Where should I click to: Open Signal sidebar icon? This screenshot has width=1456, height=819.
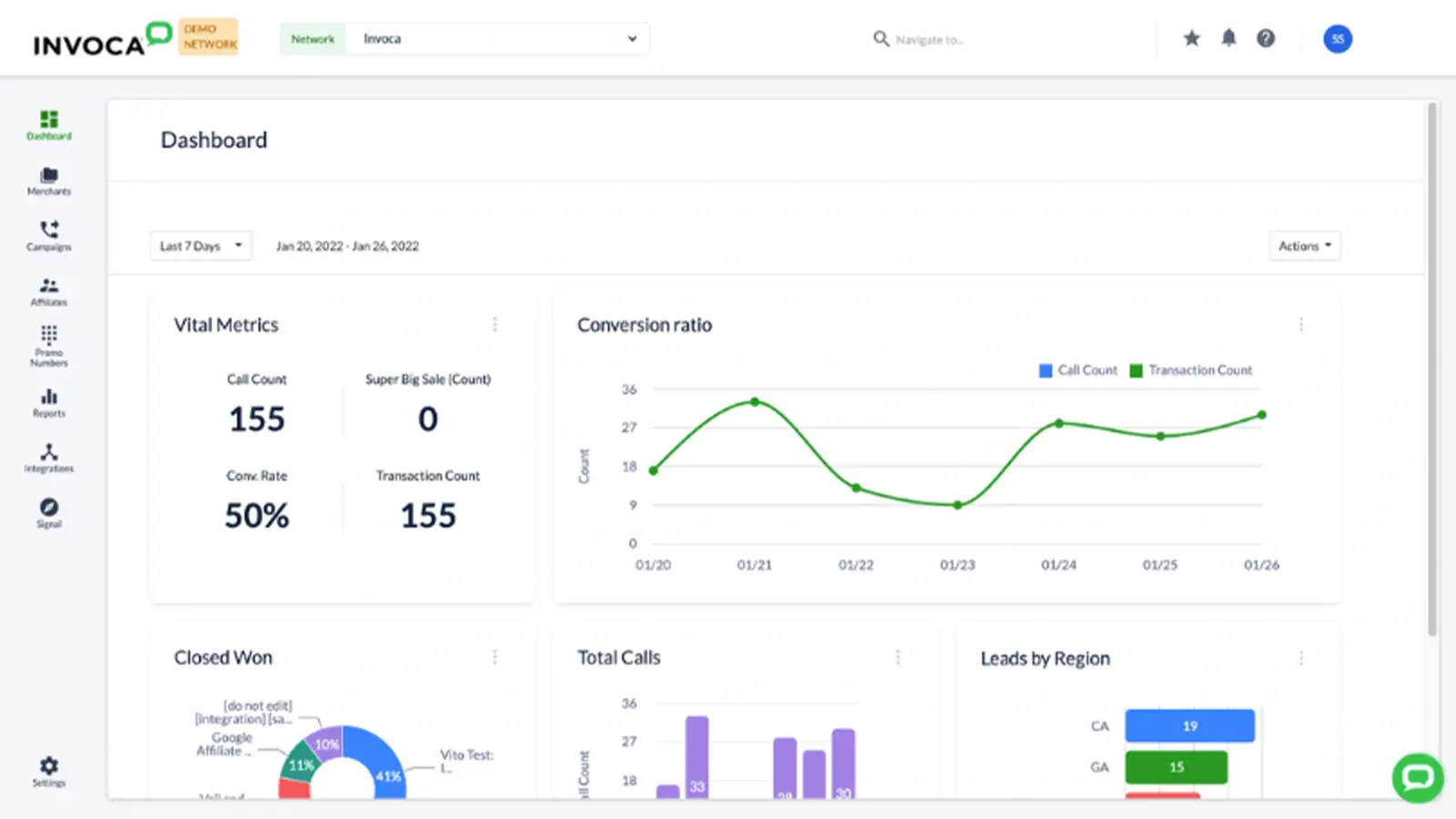click(x=49, y=513)
